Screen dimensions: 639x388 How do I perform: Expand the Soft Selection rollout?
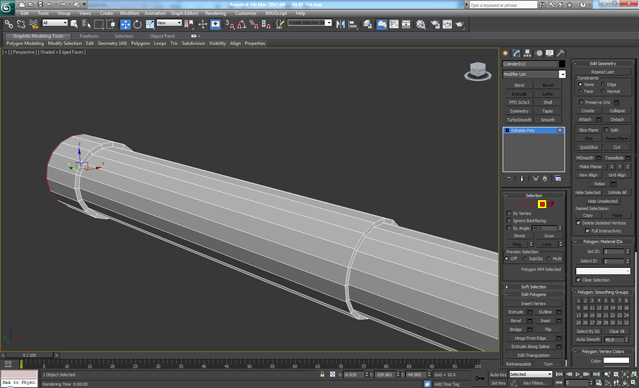[533, 287]
